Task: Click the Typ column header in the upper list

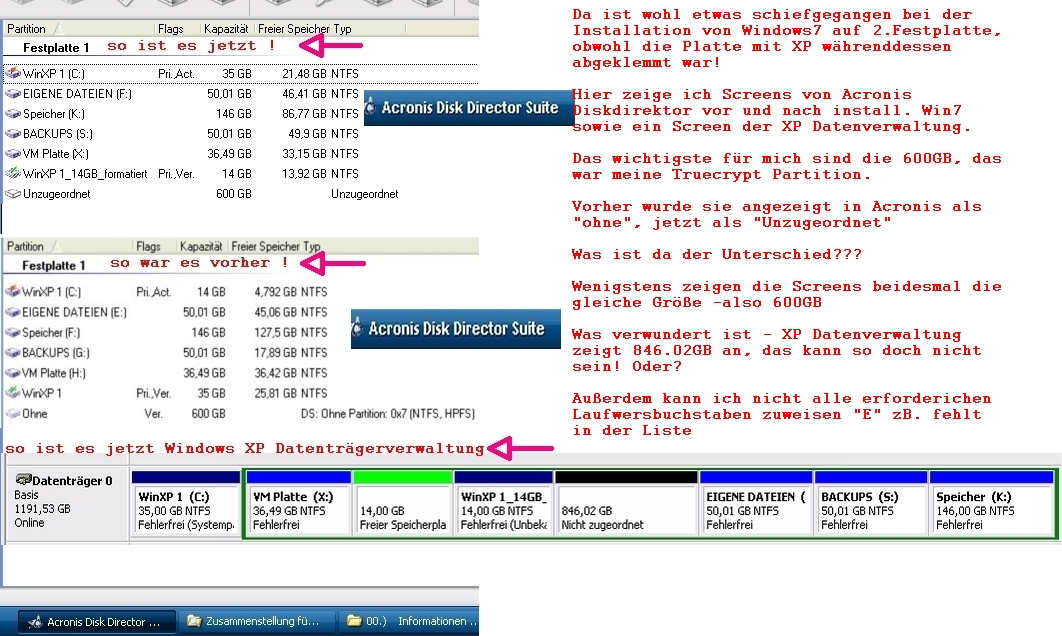Action: pyautogui.click(x=342, y=28)
